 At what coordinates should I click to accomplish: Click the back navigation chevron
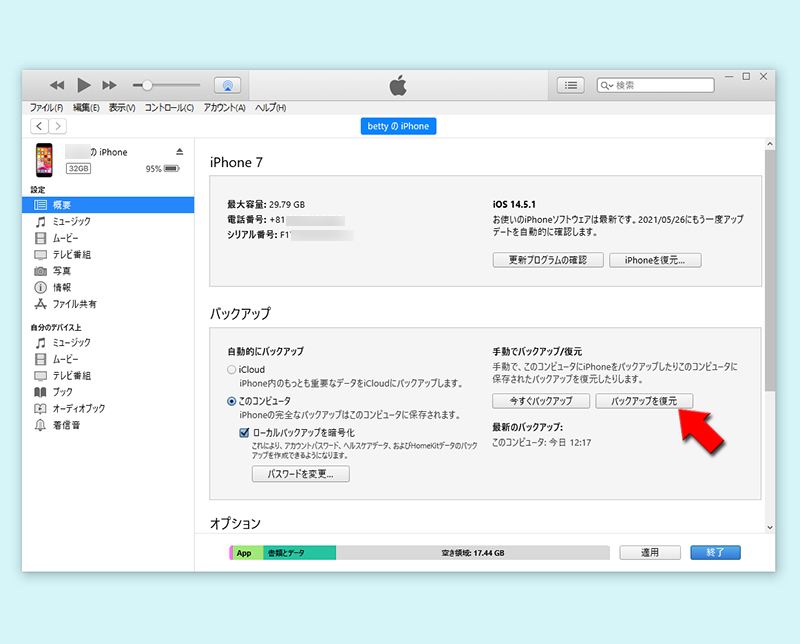click(x=38, y=126)
